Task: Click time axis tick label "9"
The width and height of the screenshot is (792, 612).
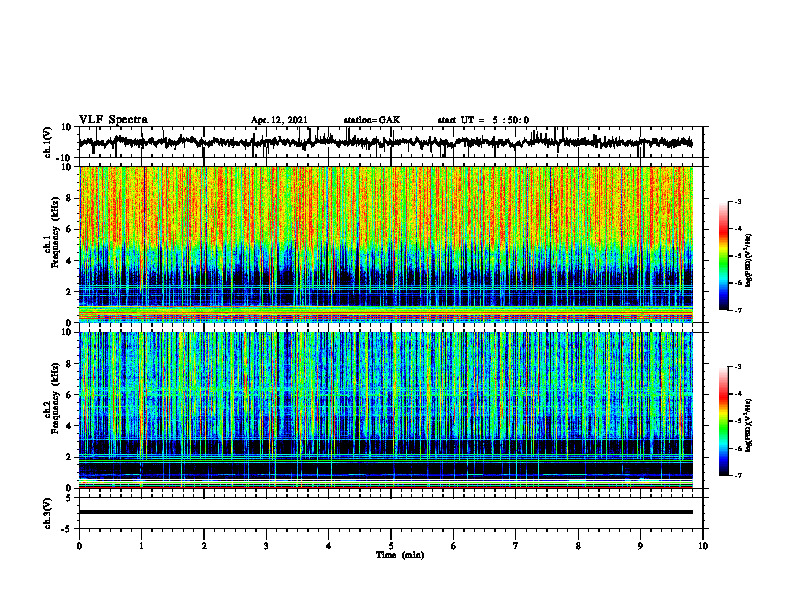Action: [x=640, y=546]
